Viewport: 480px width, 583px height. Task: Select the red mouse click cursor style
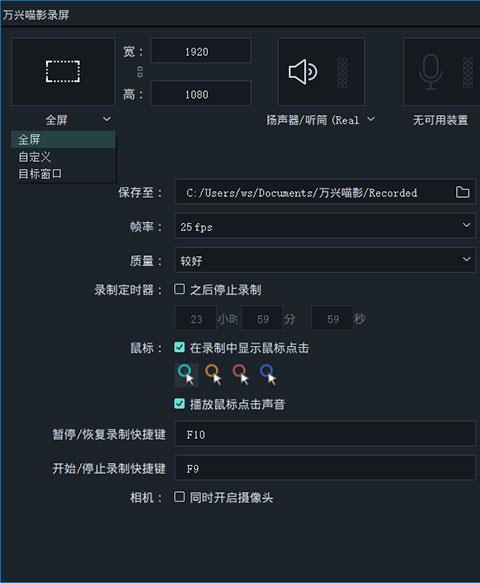tap(241, 374)
